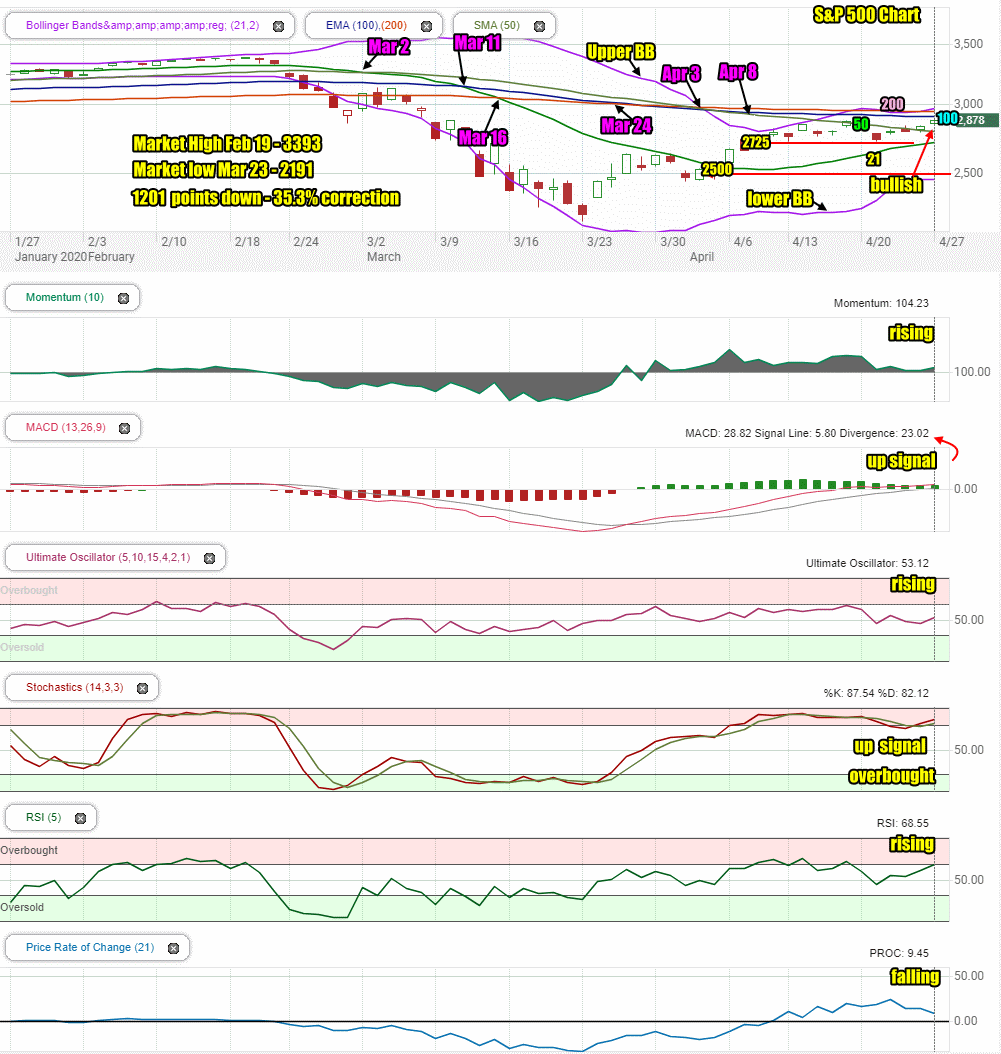Click the Price Rate of Change label
Image resolution: width=1001 pixels, height=1054 pixels.
[90, 947]
